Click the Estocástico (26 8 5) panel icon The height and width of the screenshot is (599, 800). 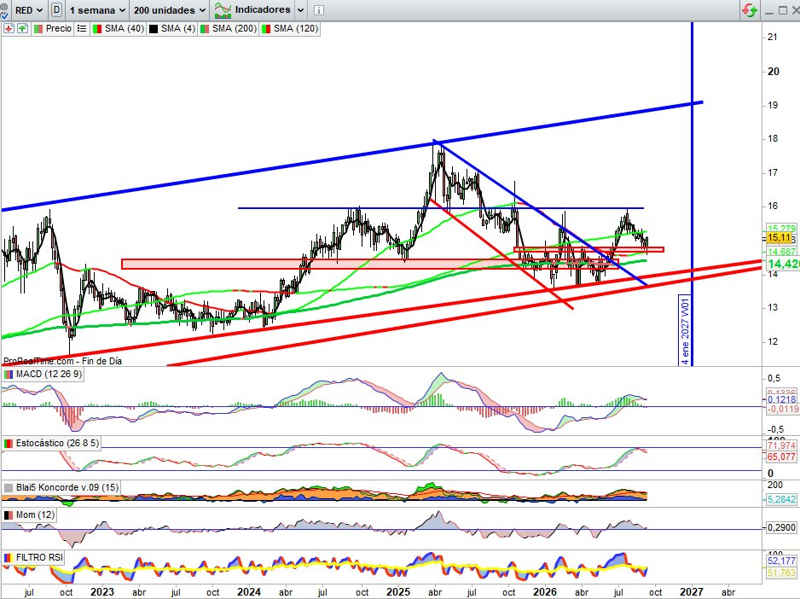[x=9, y=443]
